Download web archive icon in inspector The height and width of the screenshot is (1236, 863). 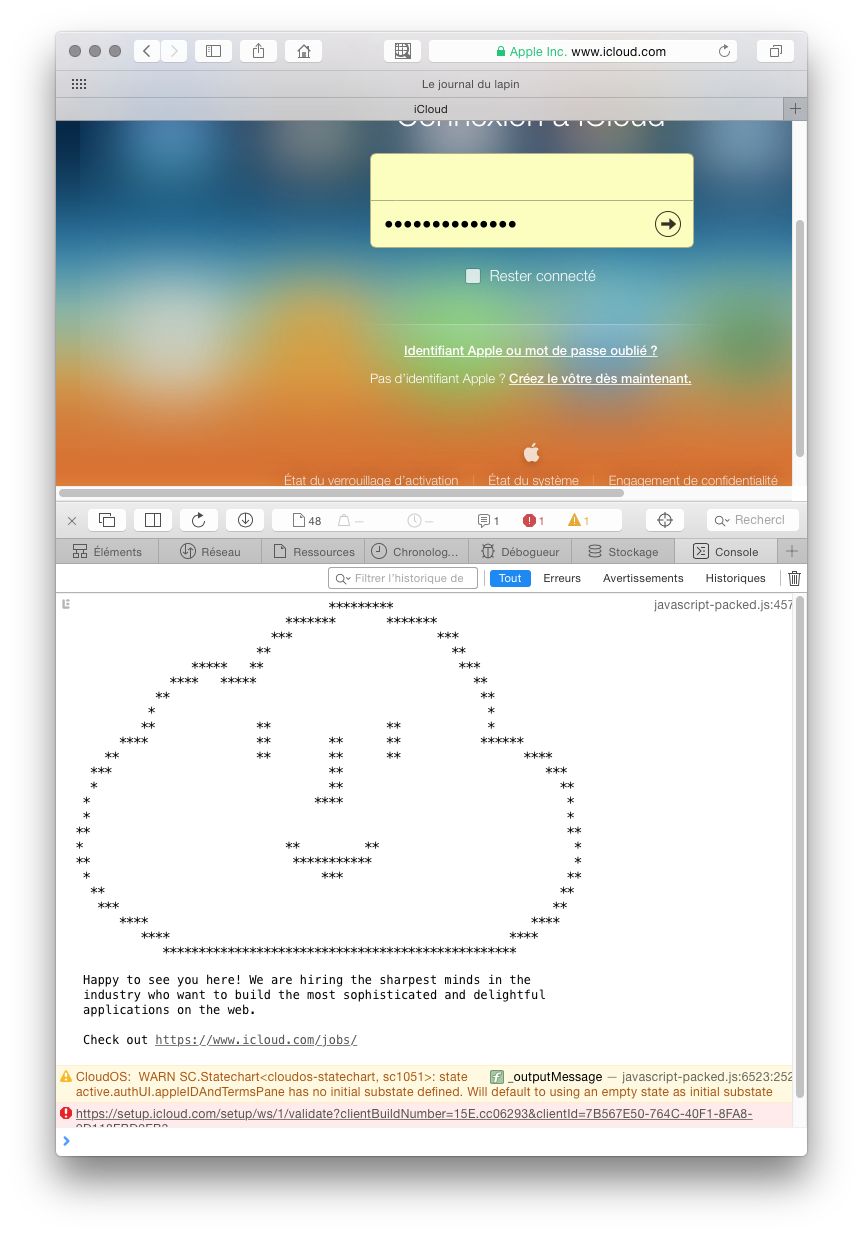tap(245, 520)
